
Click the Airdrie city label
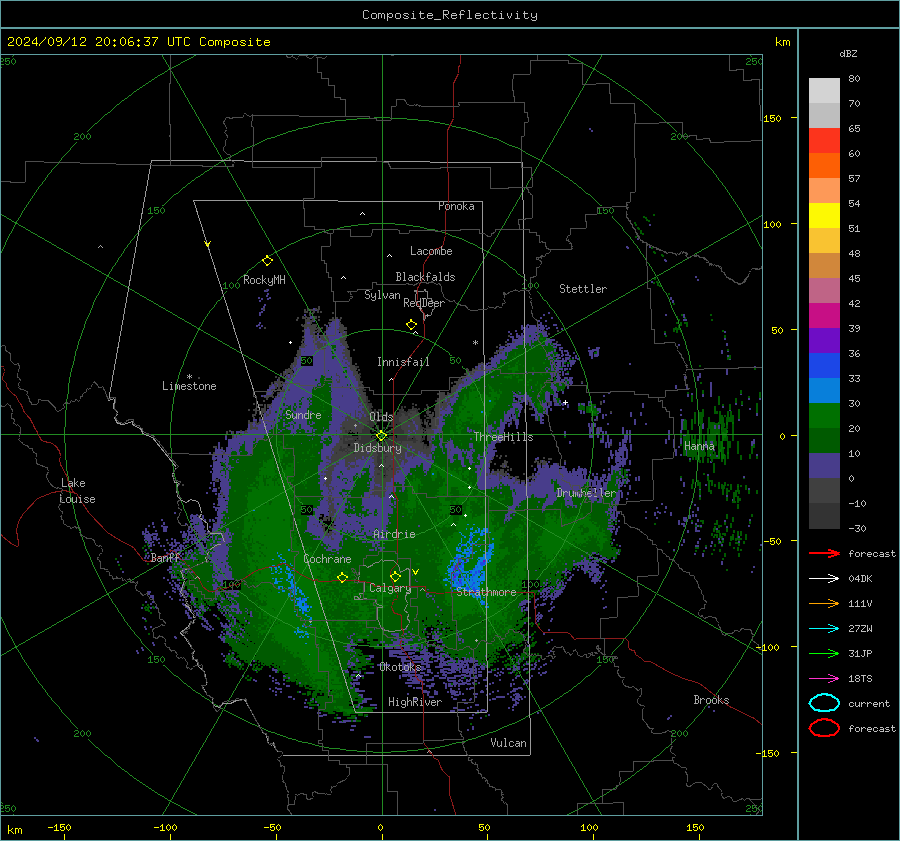point(394,534)
